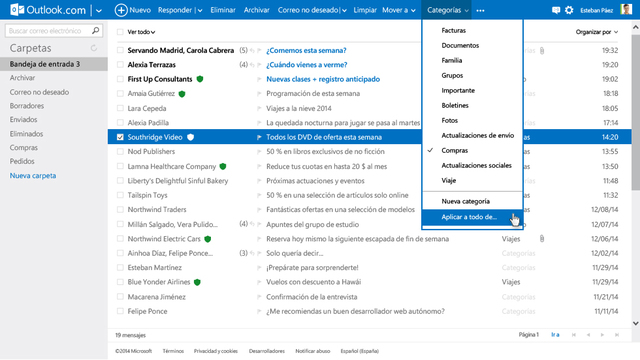Click Archivar in the toolbar
Viewport: 640px width, 360px height.
256,10
